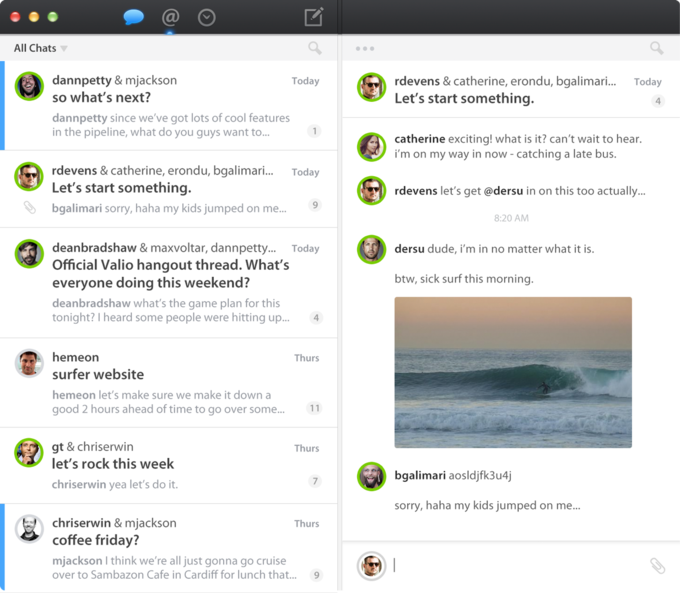Click unread badge 1 on dannpetty chat
This screenshot has width=680, height=593.
click(x=314, y=131)
